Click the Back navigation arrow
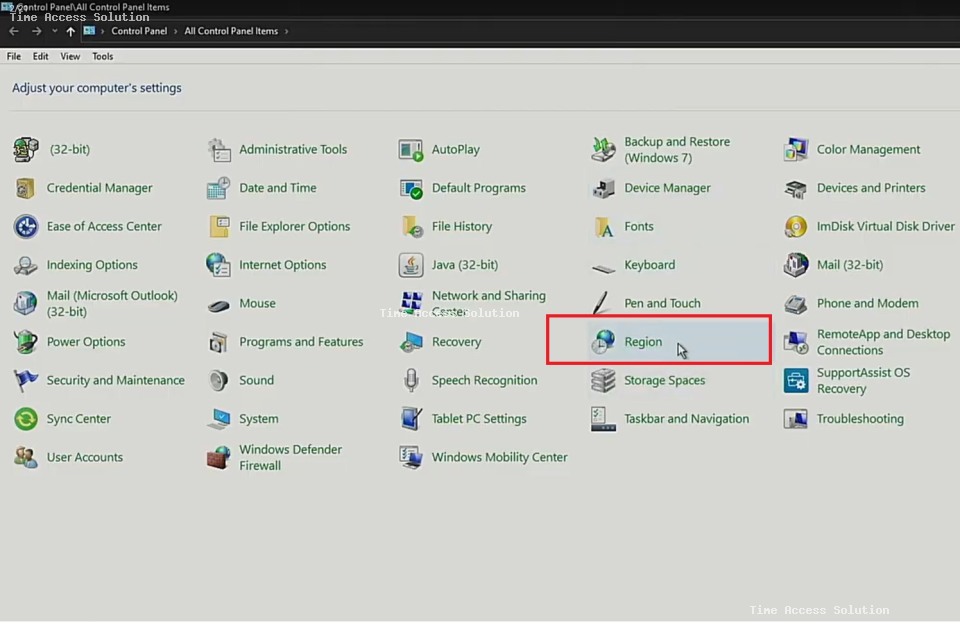The width and height of the screenshot is (960, 624). point(14,31)
